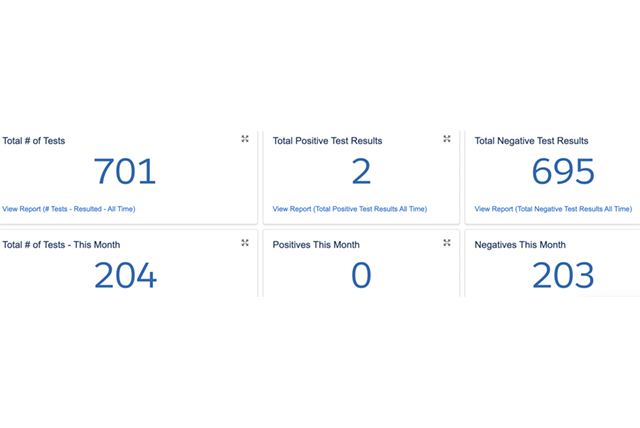Open View Report for # Tests - Resulted
This screenshot has width=640, height=428.
(x=69, y=209)
